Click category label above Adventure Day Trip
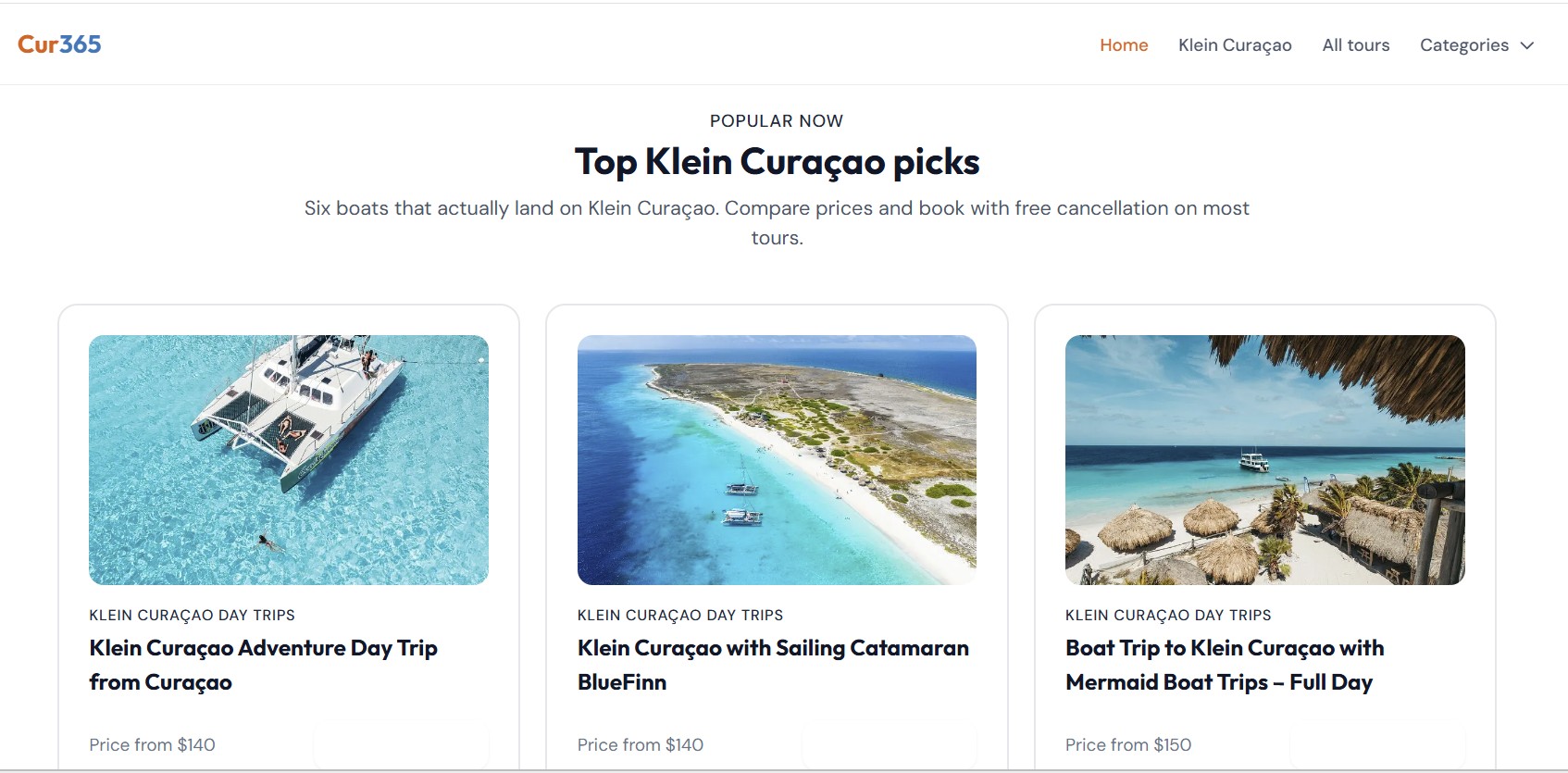1568x773 pixels. tap(192, 616)
